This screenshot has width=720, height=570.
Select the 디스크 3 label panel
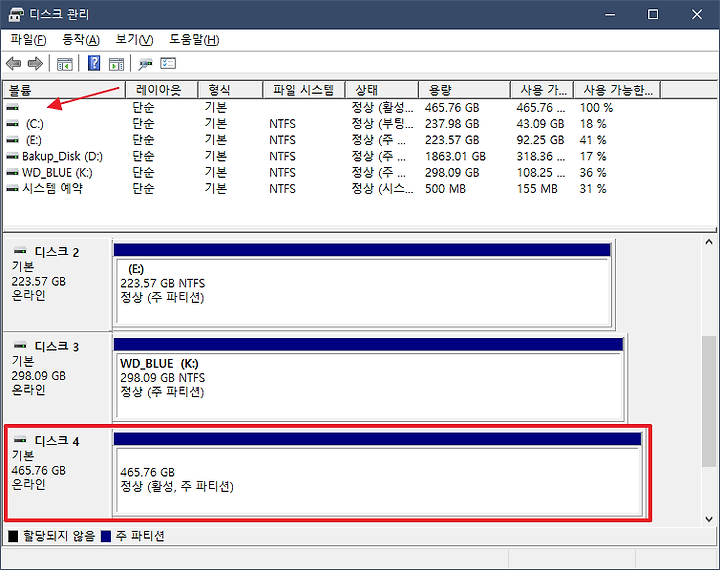pyautogui.click(x=58, y=379)
